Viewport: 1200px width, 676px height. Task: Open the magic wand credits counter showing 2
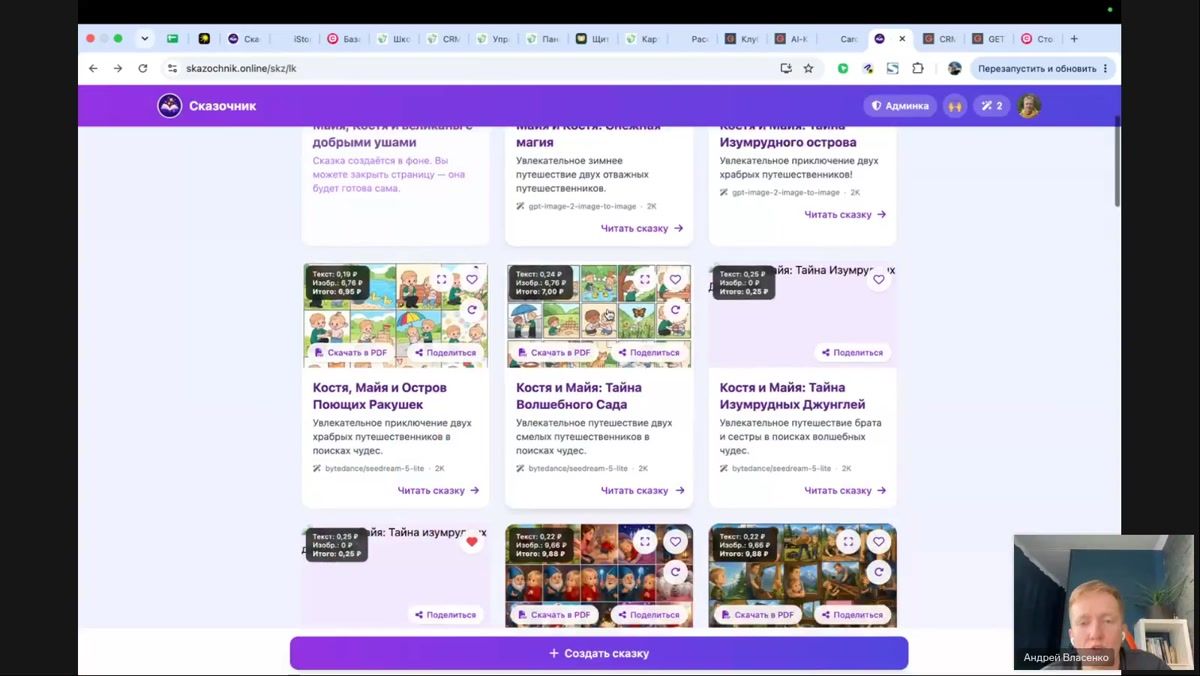tap(992, 106)
